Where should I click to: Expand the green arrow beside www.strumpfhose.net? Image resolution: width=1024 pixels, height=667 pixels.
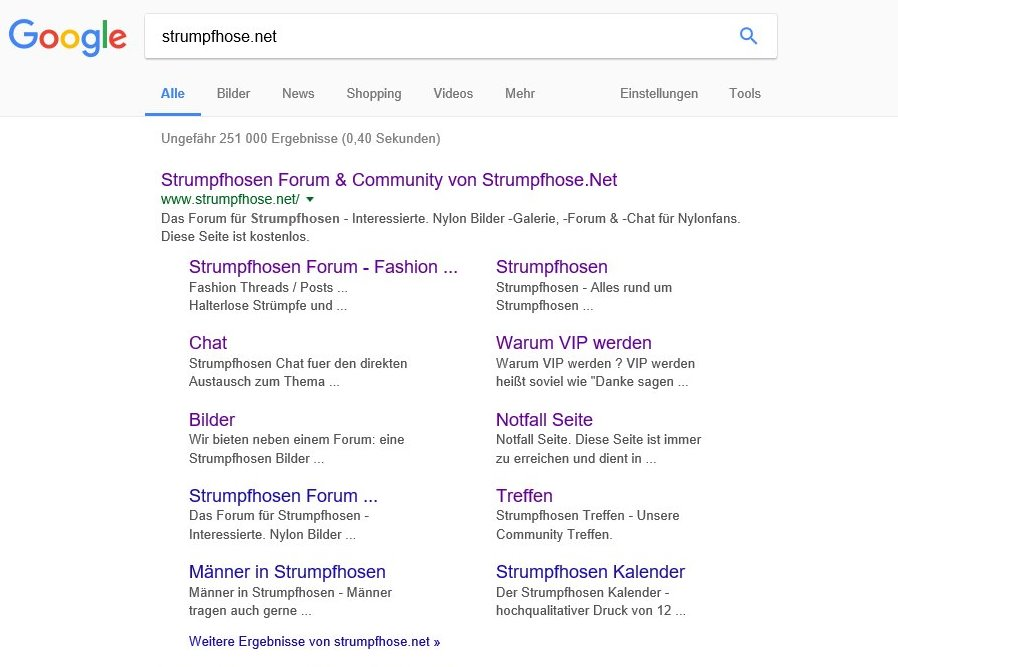(310, 200)
